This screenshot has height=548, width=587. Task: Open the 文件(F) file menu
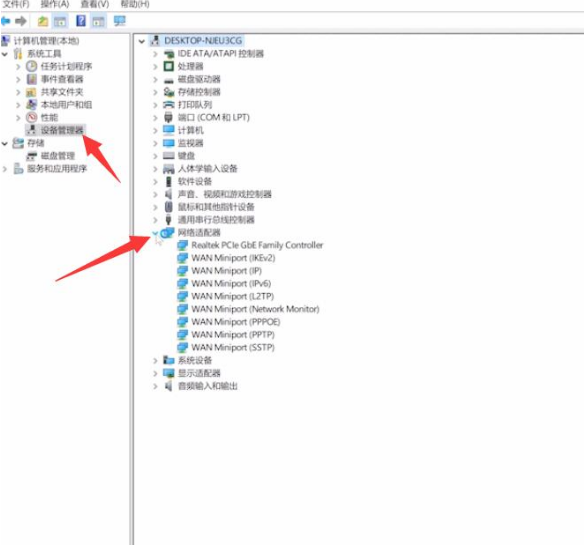(15, 4)
